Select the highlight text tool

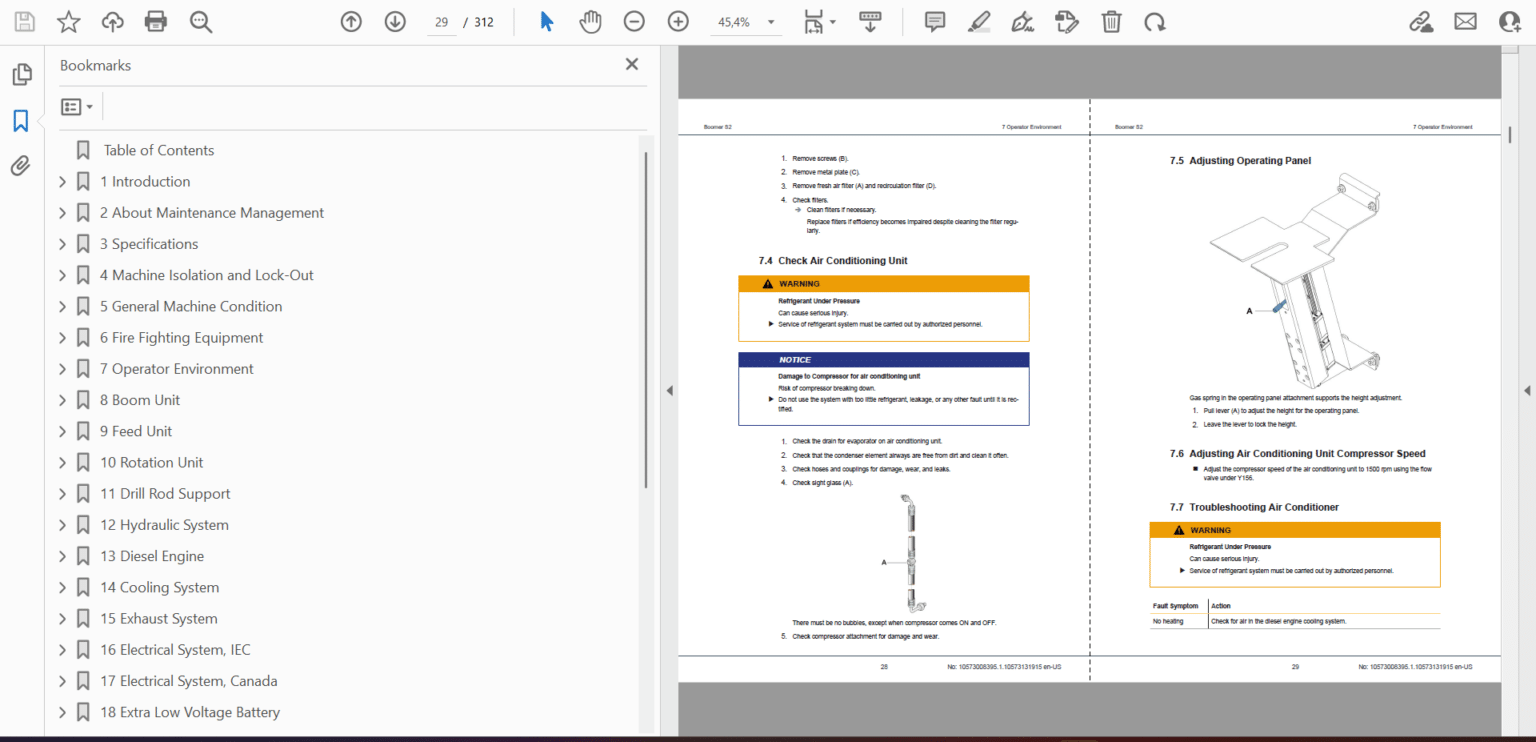pyautogui.click(x=979, y=21)
